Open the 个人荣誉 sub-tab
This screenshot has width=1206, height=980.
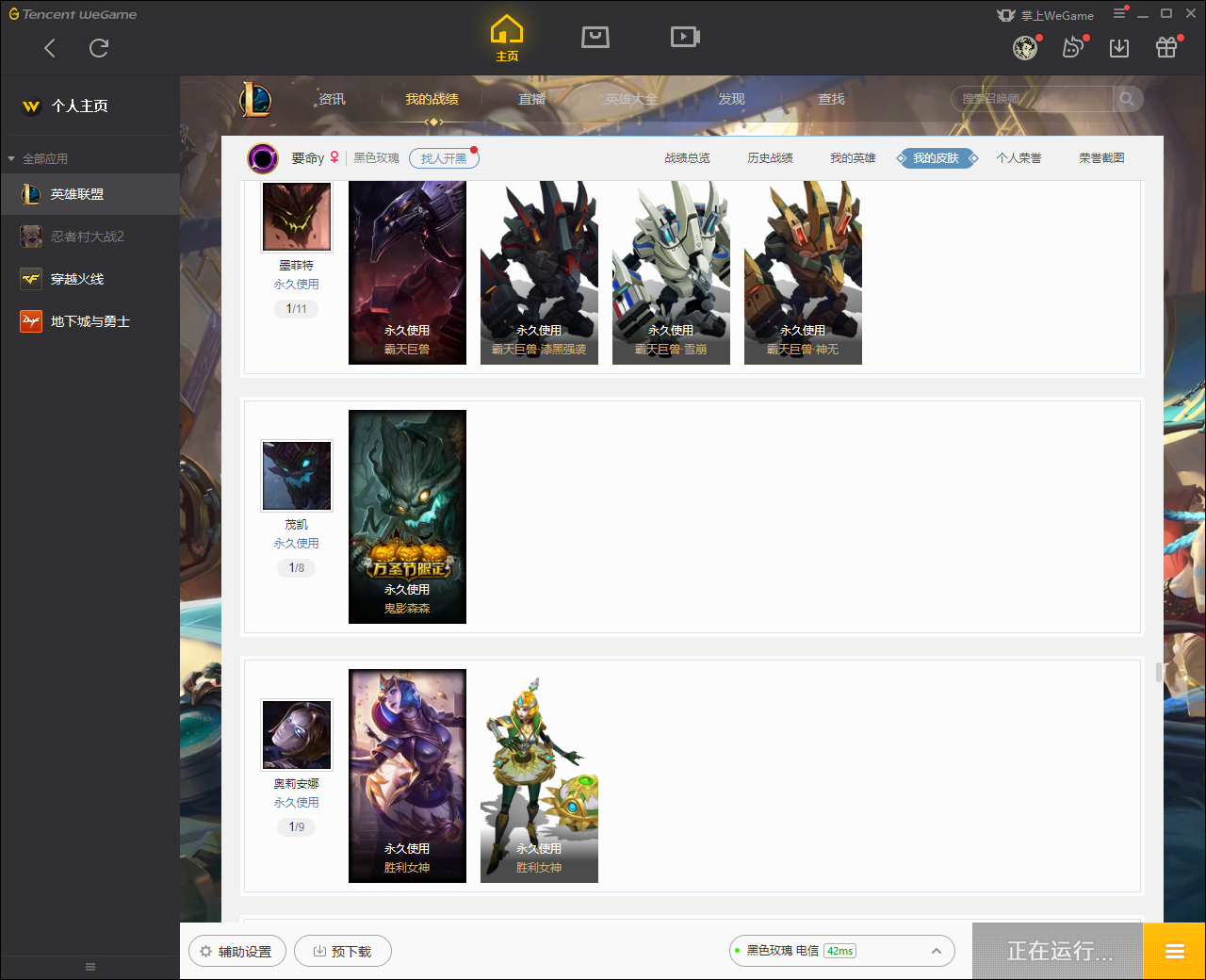pyautogui.click(x=1019, y=158)
